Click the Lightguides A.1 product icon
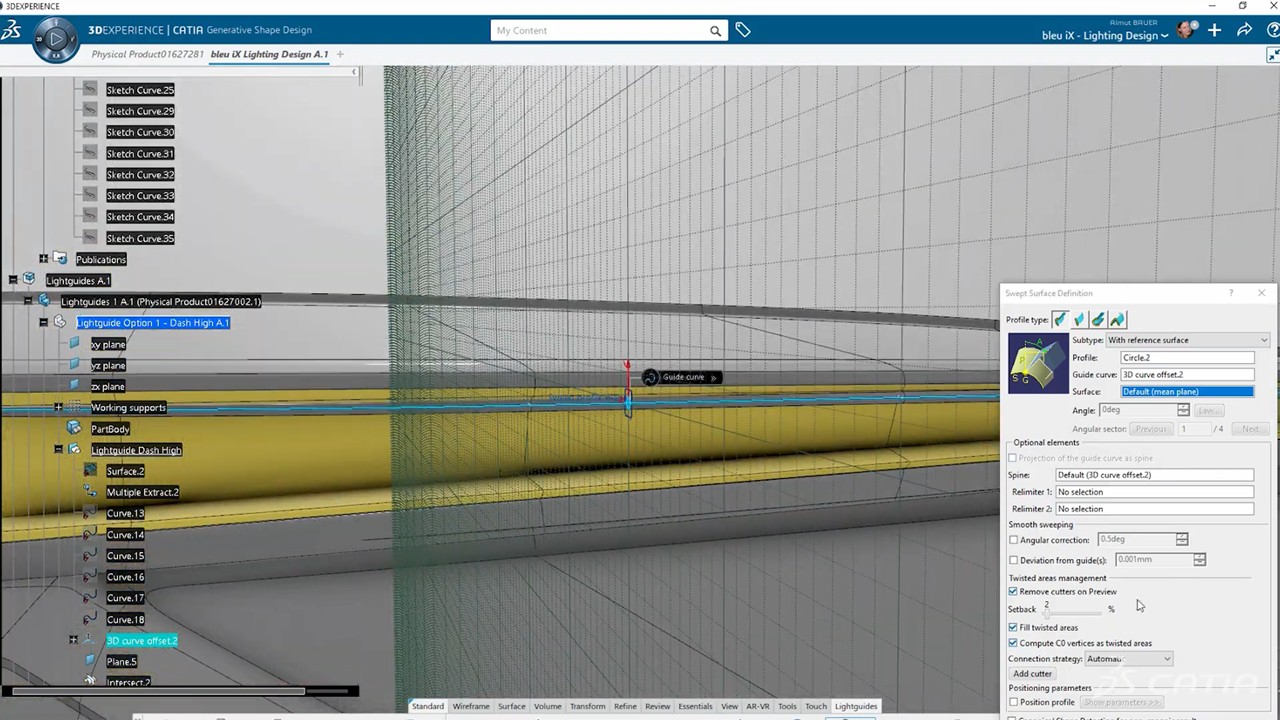Viewport: 1280px width, 720px height. coord(29,280)
